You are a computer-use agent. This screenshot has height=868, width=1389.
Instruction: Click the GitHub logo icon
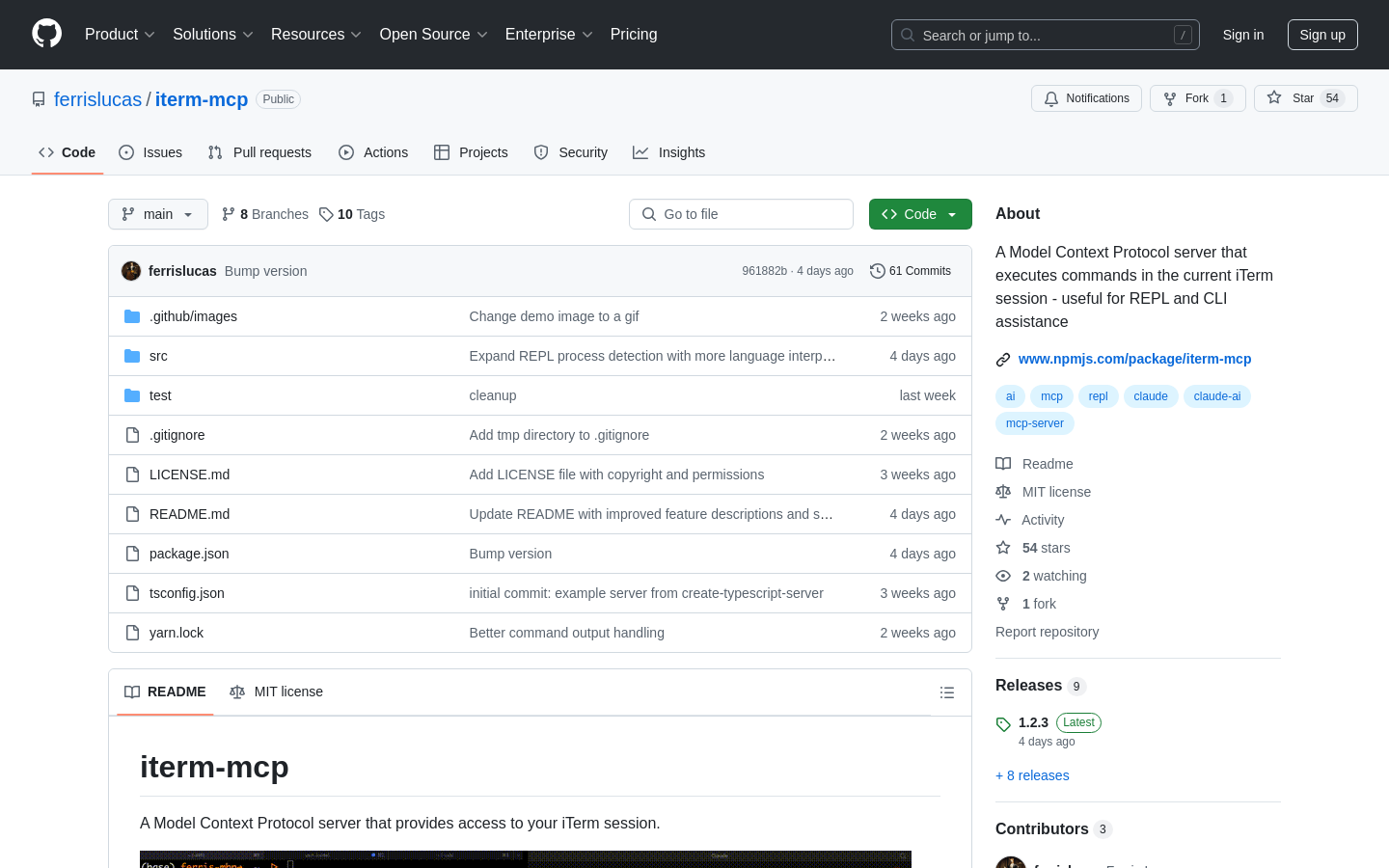(47, 34)
